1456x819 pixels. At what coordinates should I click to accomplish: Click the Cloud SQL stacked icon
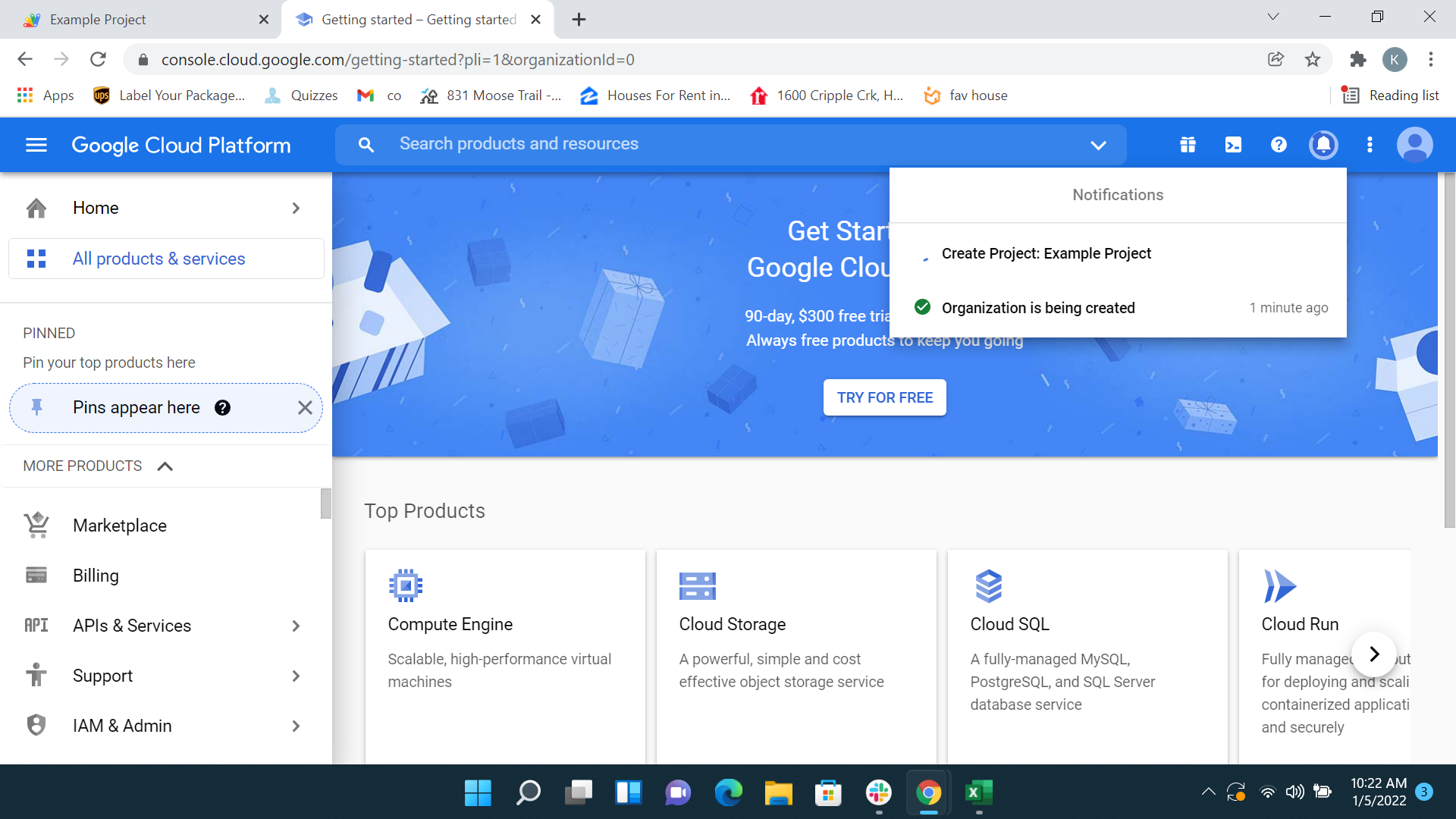pos(988,586)
